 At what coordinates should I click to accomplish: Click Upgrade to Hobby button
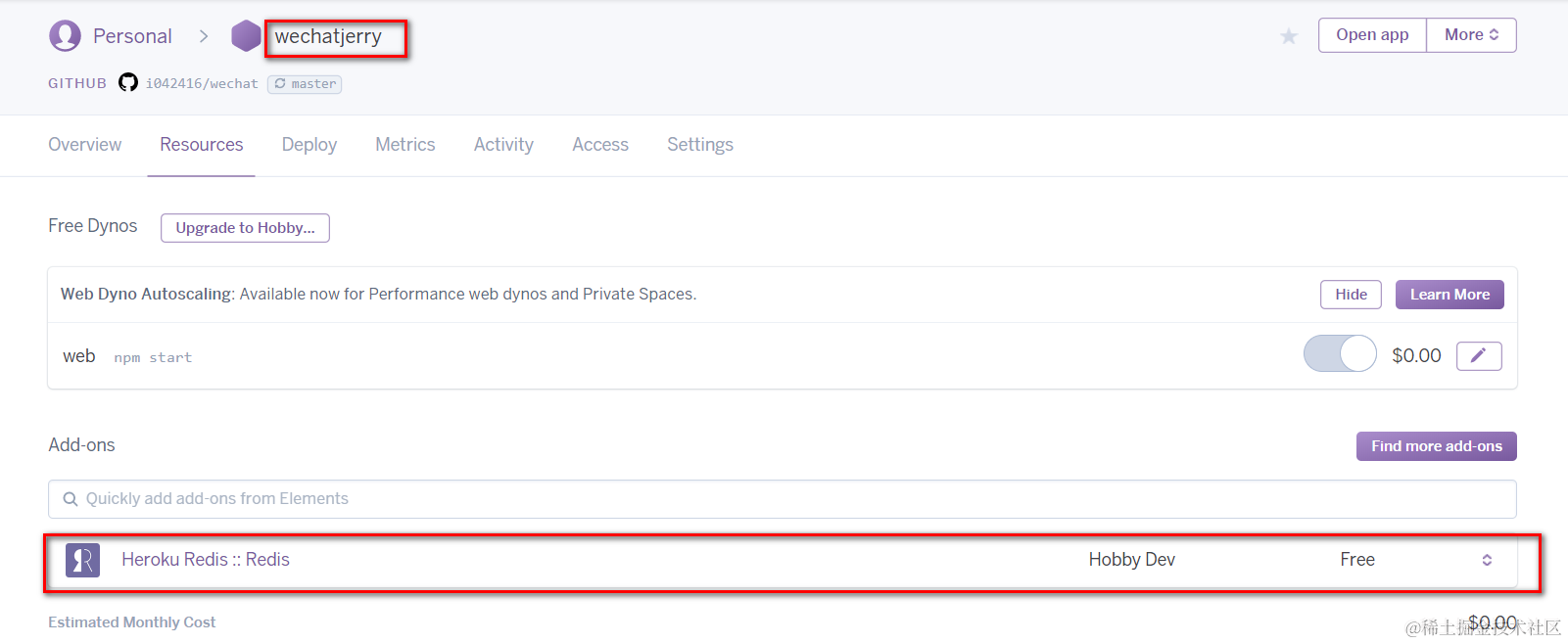245,228
